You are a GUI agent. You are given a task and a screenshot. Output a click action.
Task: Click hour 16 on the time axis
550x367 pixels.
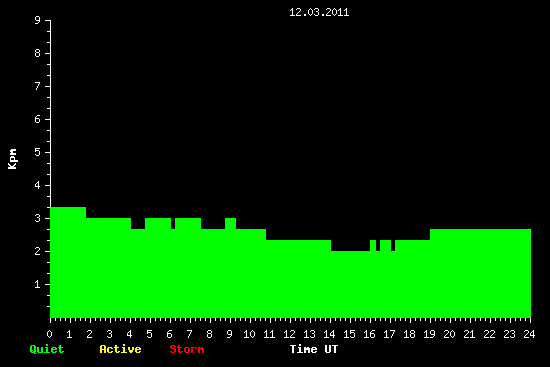[369, 334]
